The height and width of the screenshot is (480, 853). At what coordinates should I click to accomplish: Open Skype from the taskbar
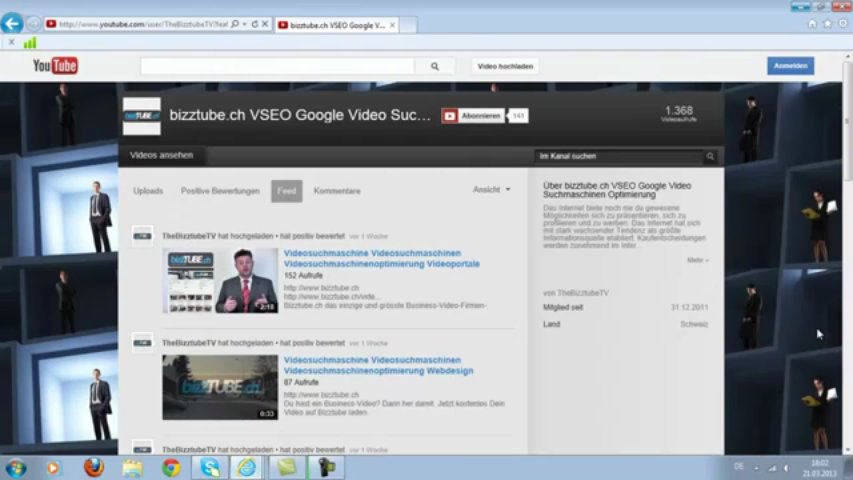tap(210, 467)
